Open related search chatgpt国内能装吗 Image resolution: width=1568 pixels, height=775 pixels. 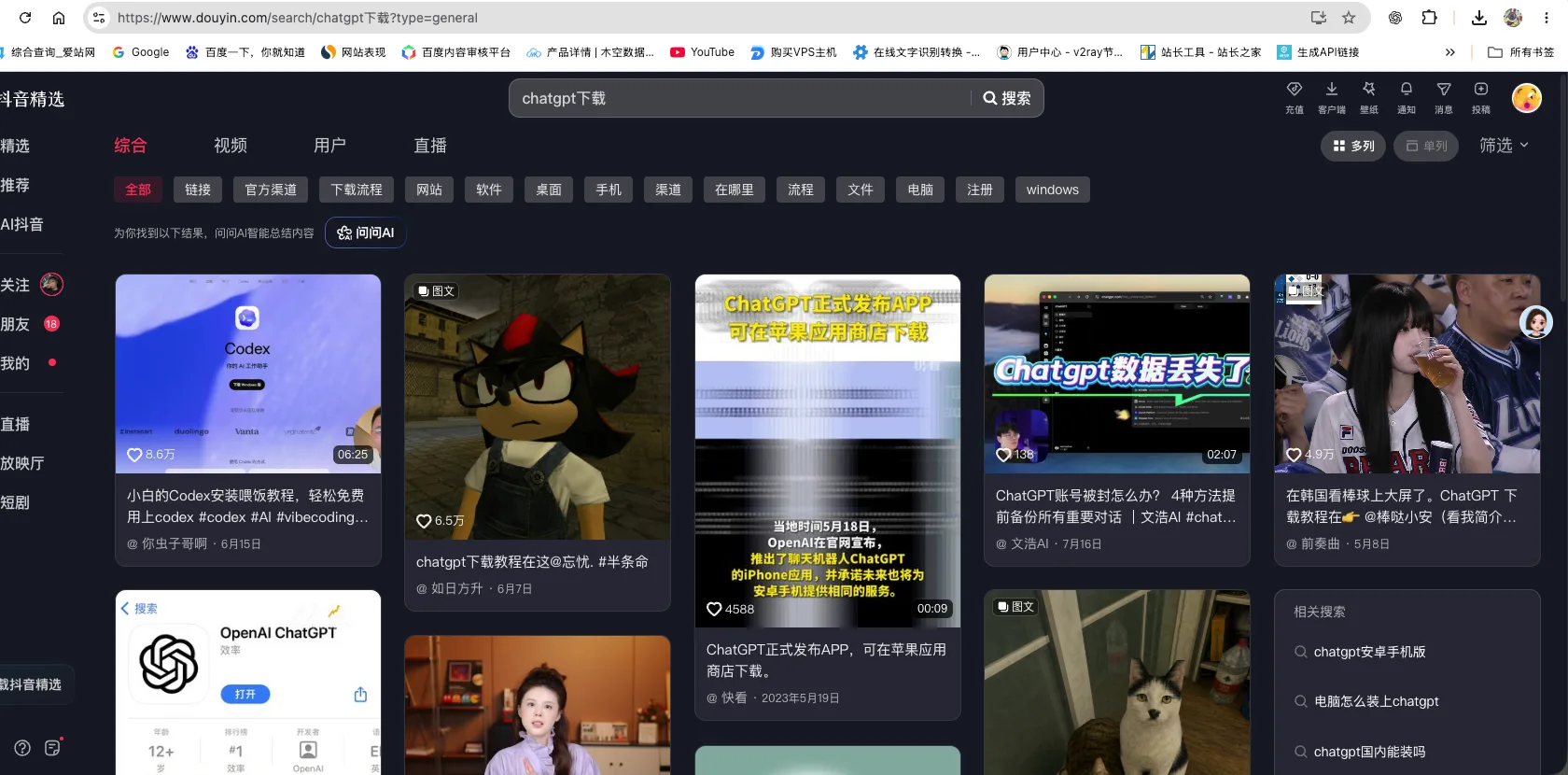point(1370,752)
